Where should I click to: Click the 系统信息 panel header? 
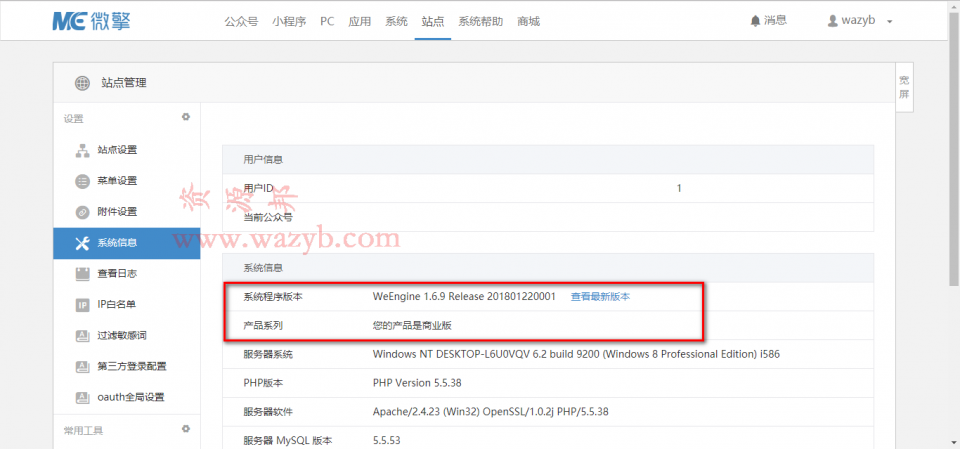[x=548, y=268]
